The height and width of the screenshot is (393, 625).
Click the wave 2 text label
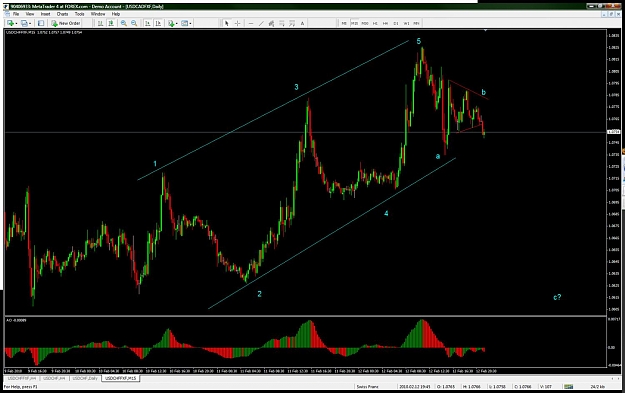click(x=259, y=294)
